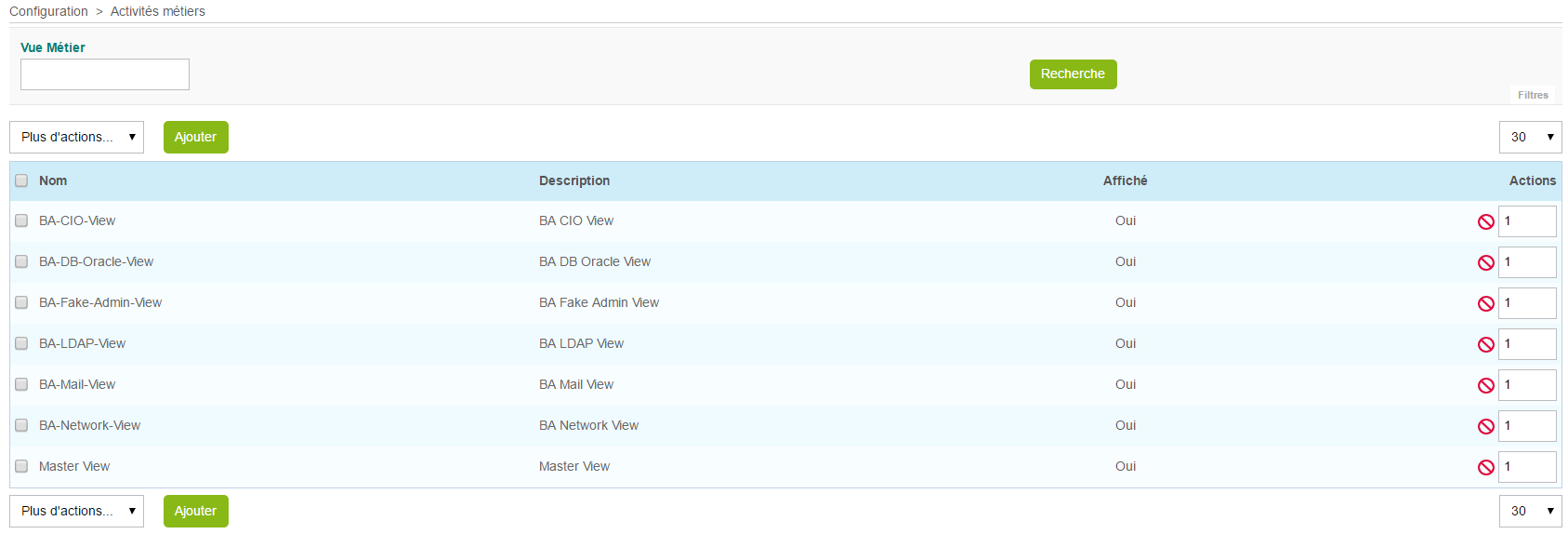Focus the Vue Métier search field
The image size is (1568, 534).
coord(105,74)
